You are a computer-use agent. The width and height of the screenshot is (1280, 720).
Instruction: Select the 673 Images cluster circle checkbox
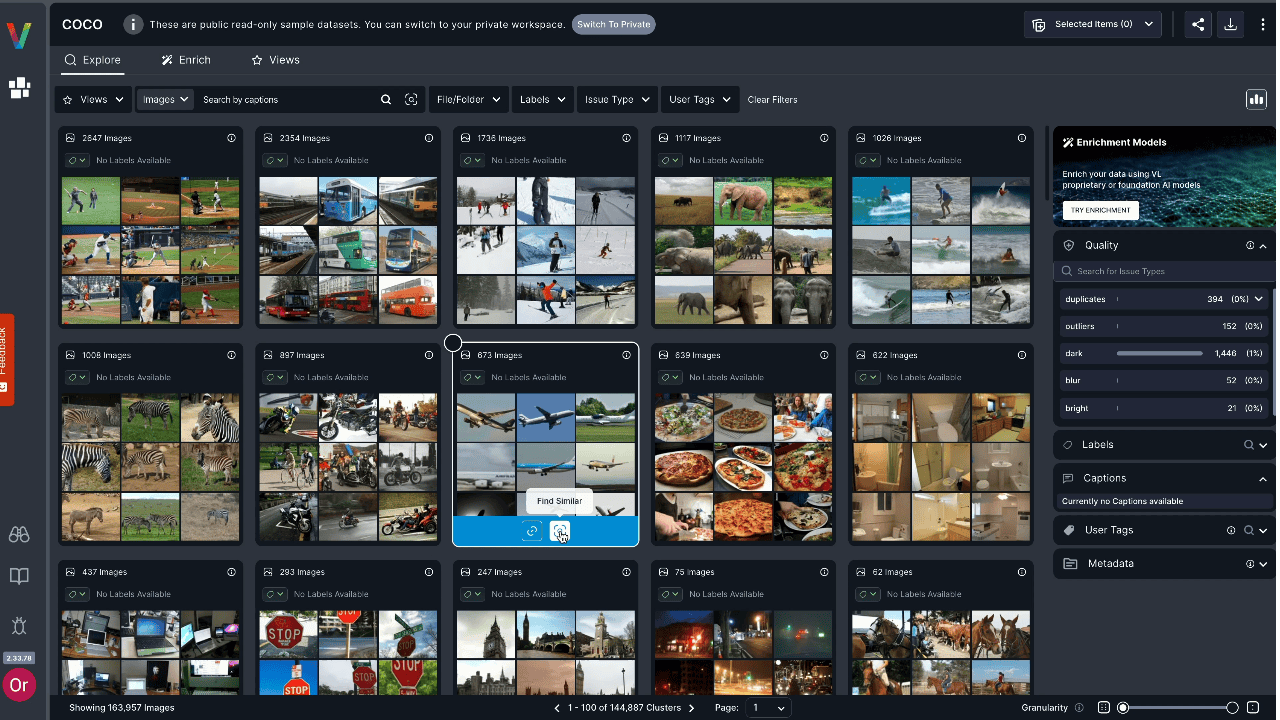pos(453,343)
